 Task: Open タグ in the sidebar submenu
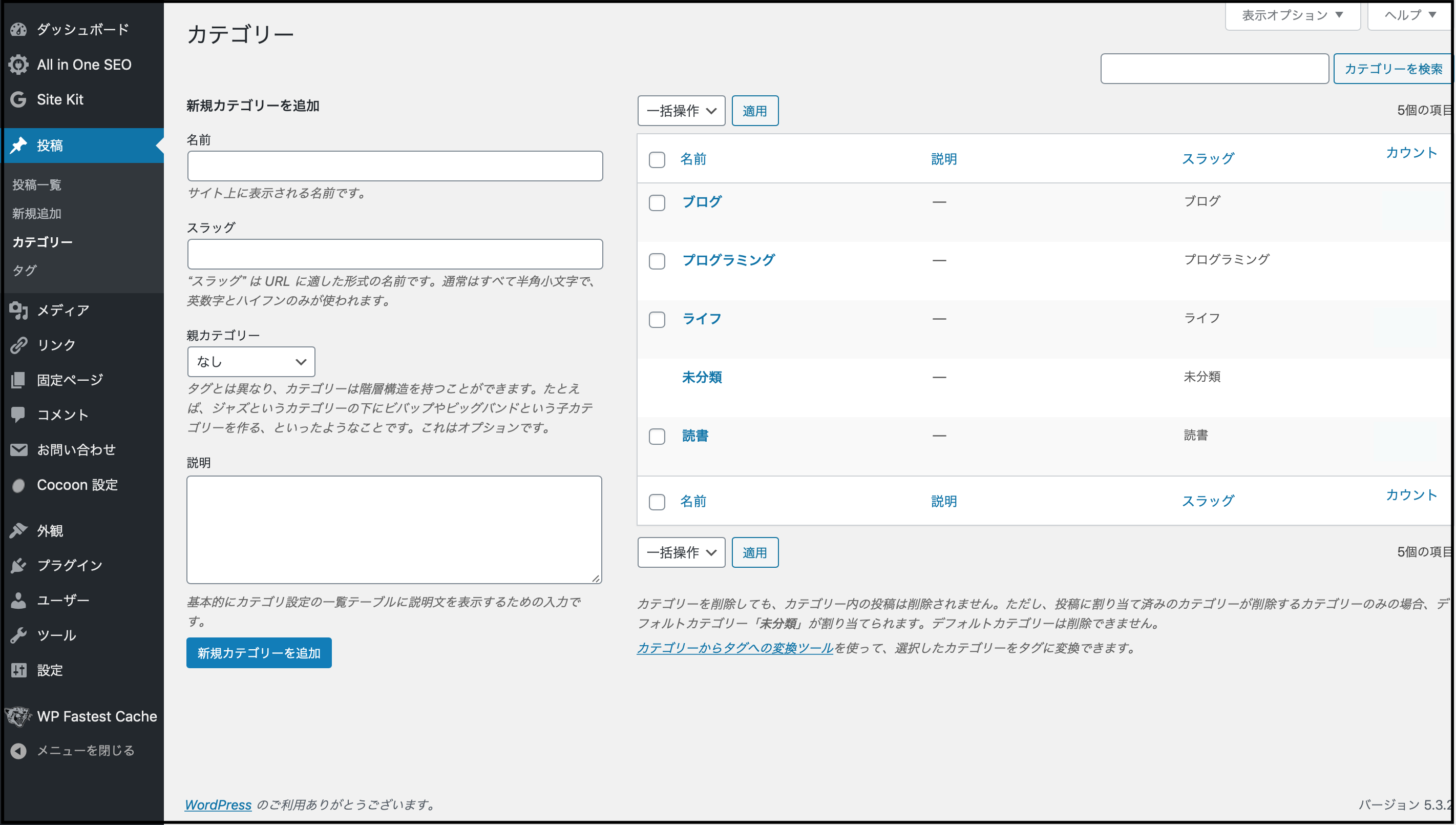pos(25,270)
